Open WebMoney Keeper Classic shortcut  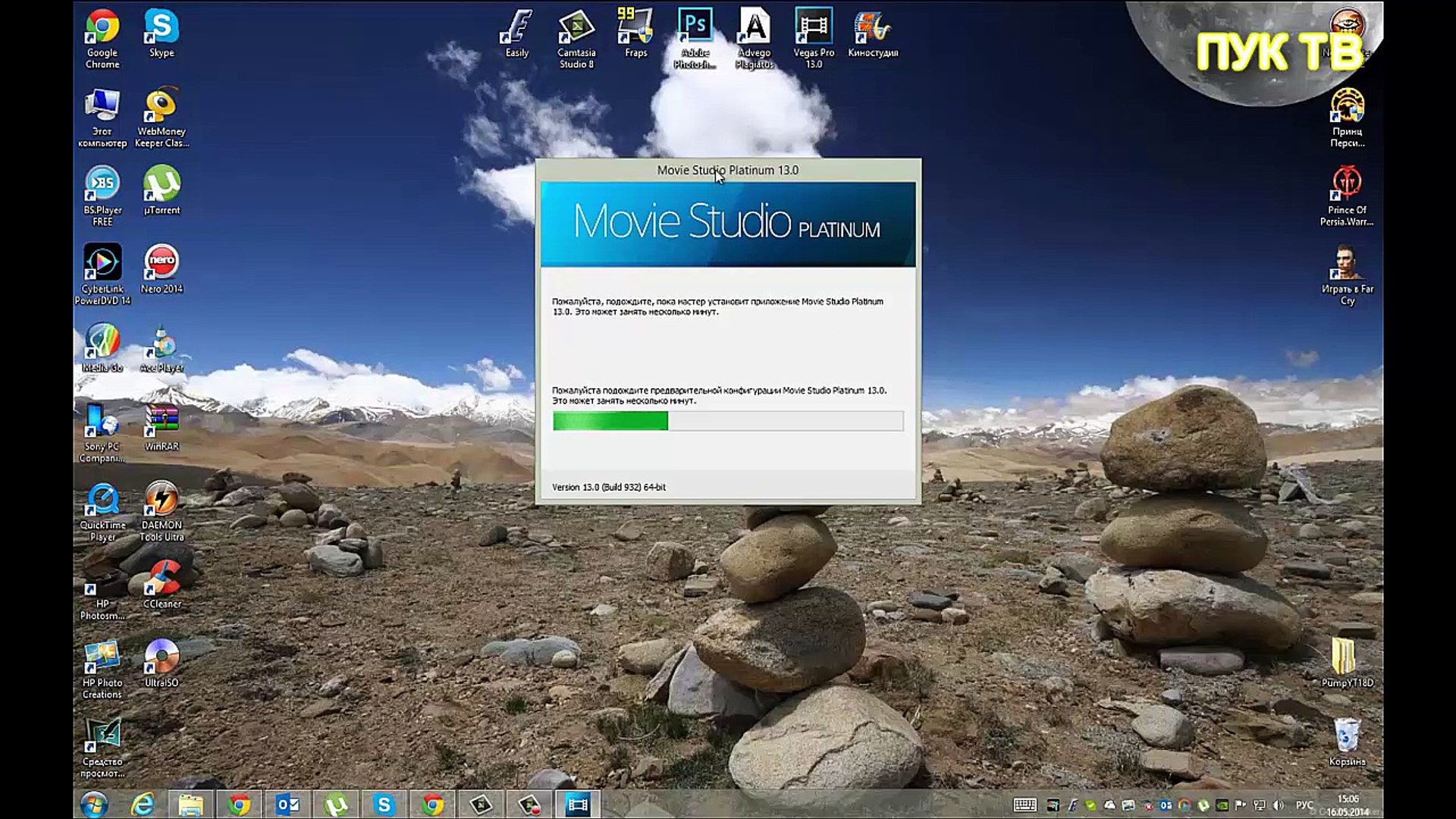pos(162,118)
